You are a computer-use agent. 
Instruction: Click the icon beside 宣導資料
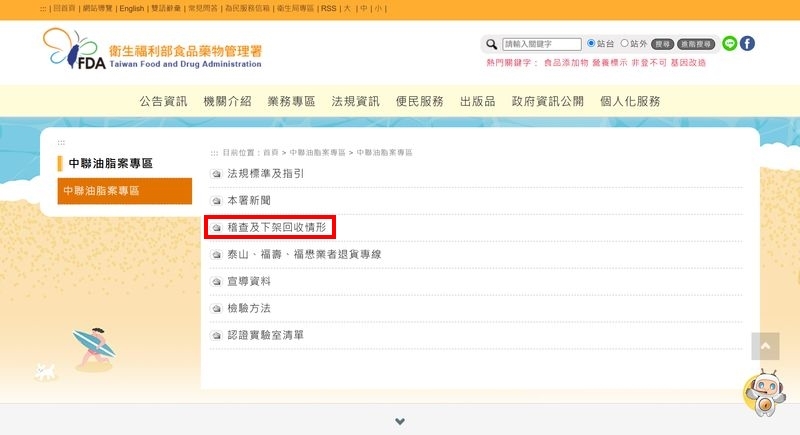tap(216, 282)
